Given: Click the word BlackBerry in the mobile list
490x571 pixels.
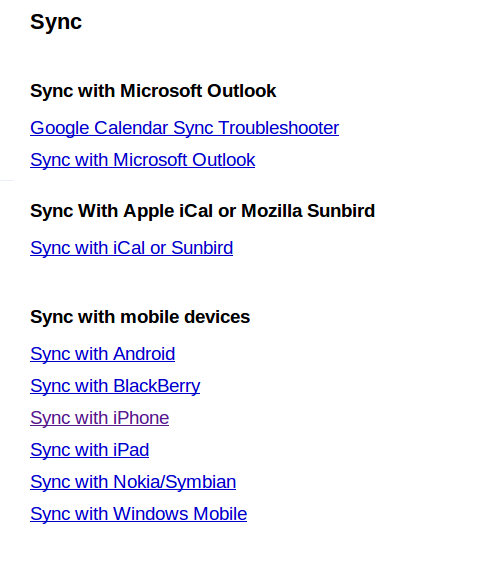Looking at the screenshot, I should tap(157, 386).
